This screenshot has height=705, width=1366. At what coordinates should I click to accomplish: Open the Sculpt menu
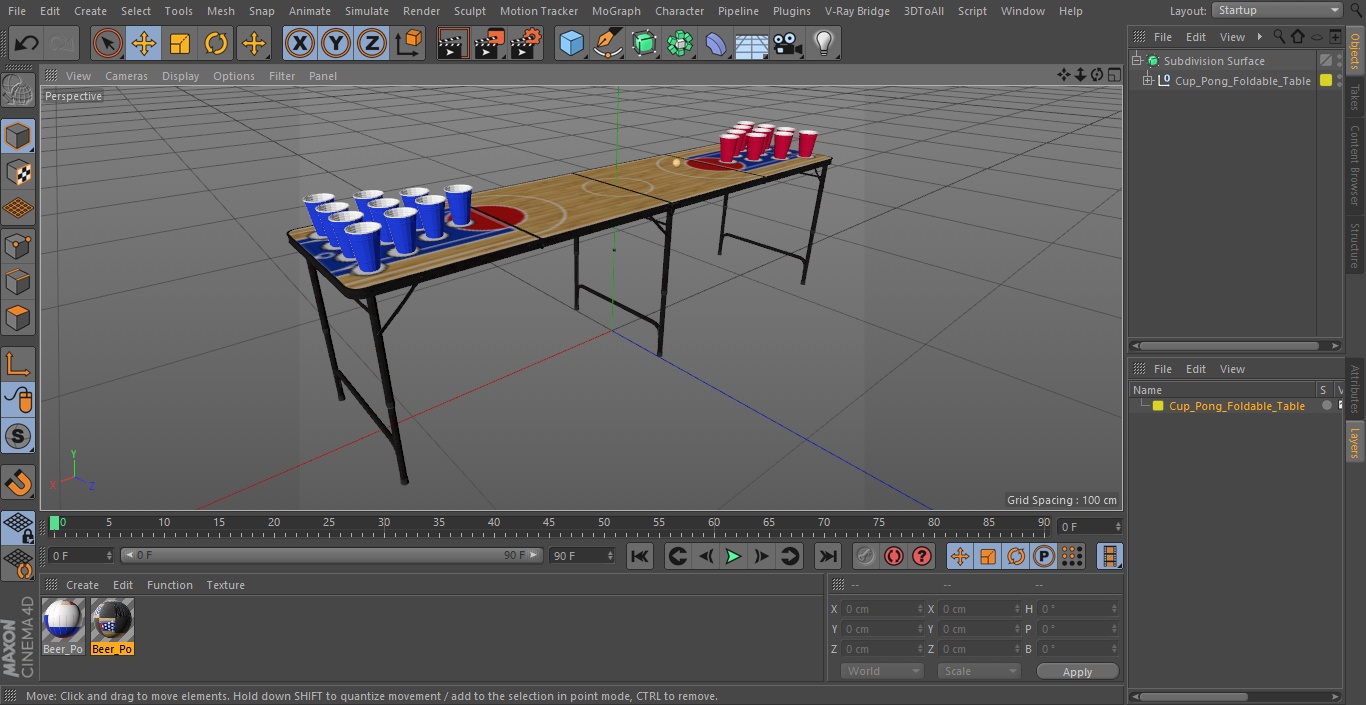coord(469,11)
